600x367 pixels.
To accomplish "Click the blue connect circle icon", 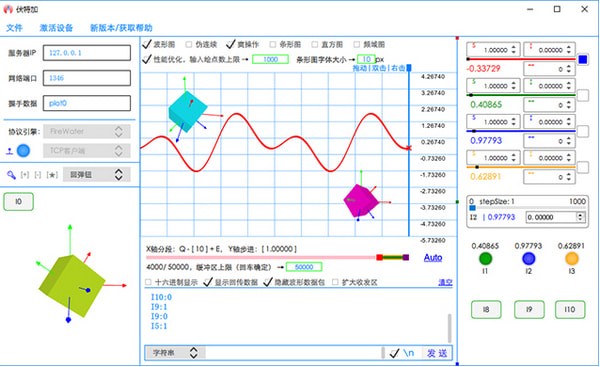I will [x=23, y=151].
